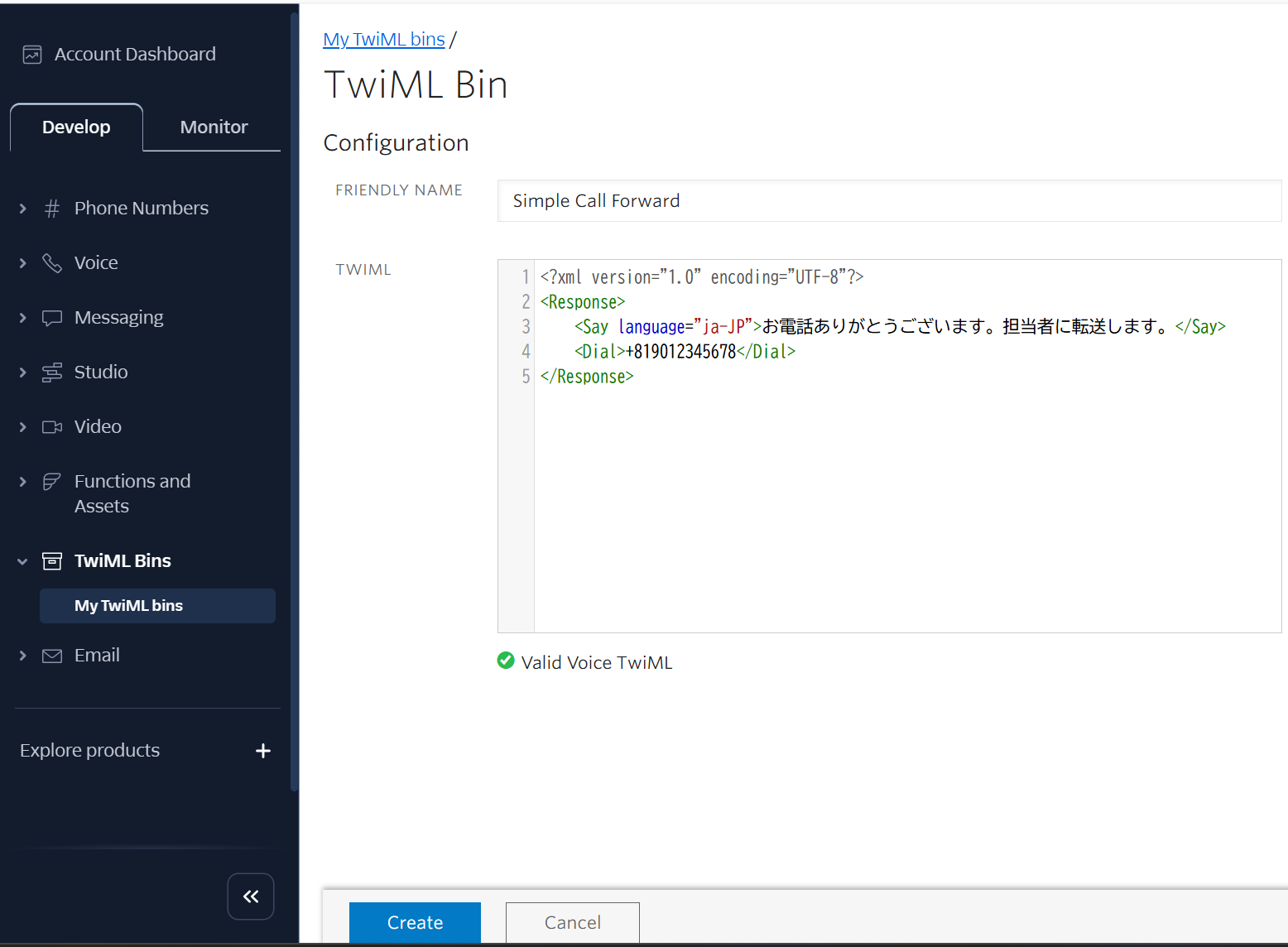This screenshot has width=1288, height=947.
Task: Expand the Messaging section chevron
Action: [x=22, y=317]
